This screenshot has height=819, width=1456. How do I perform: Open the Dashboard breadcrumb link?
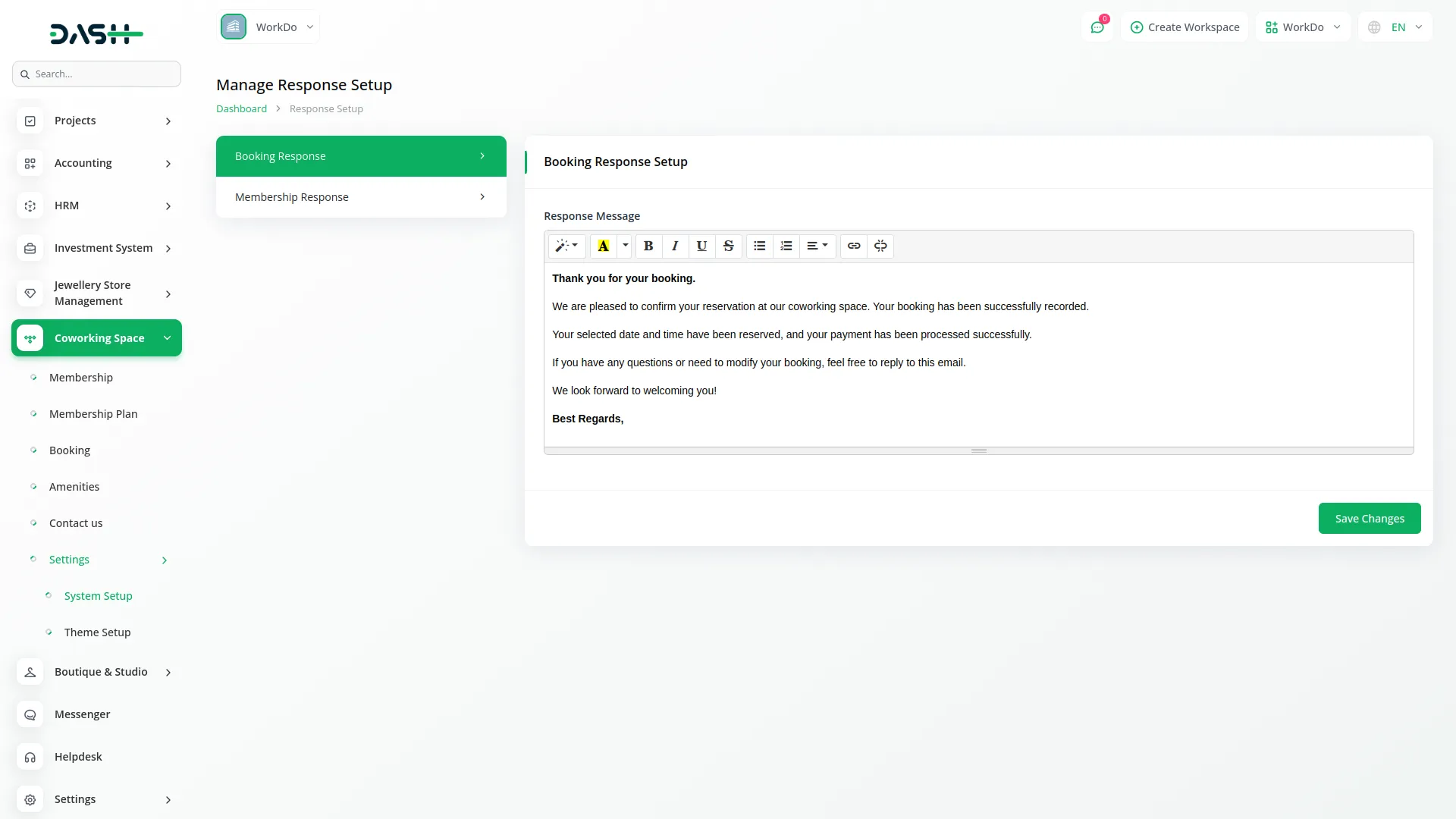[x=240, y=108]
